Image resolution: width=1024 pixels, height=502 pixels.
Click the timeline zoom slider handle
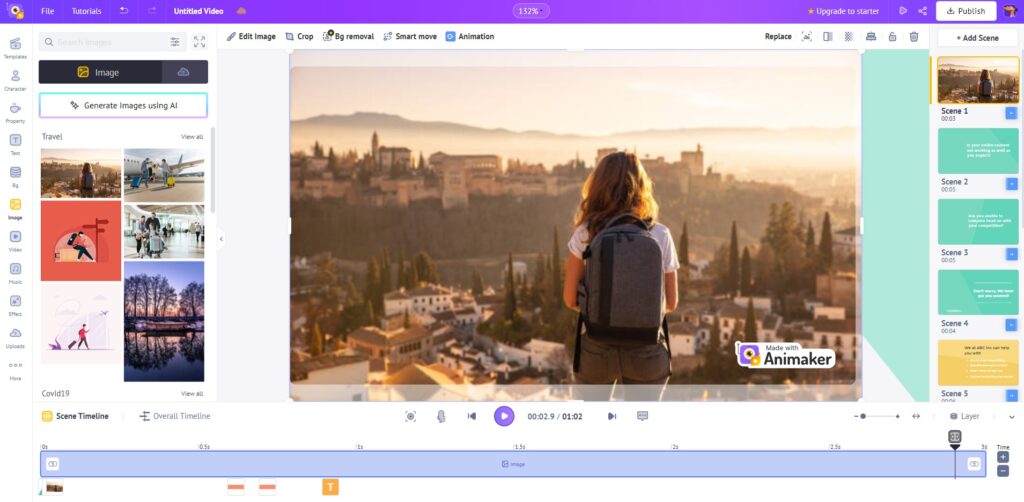(x=863, y=416)
